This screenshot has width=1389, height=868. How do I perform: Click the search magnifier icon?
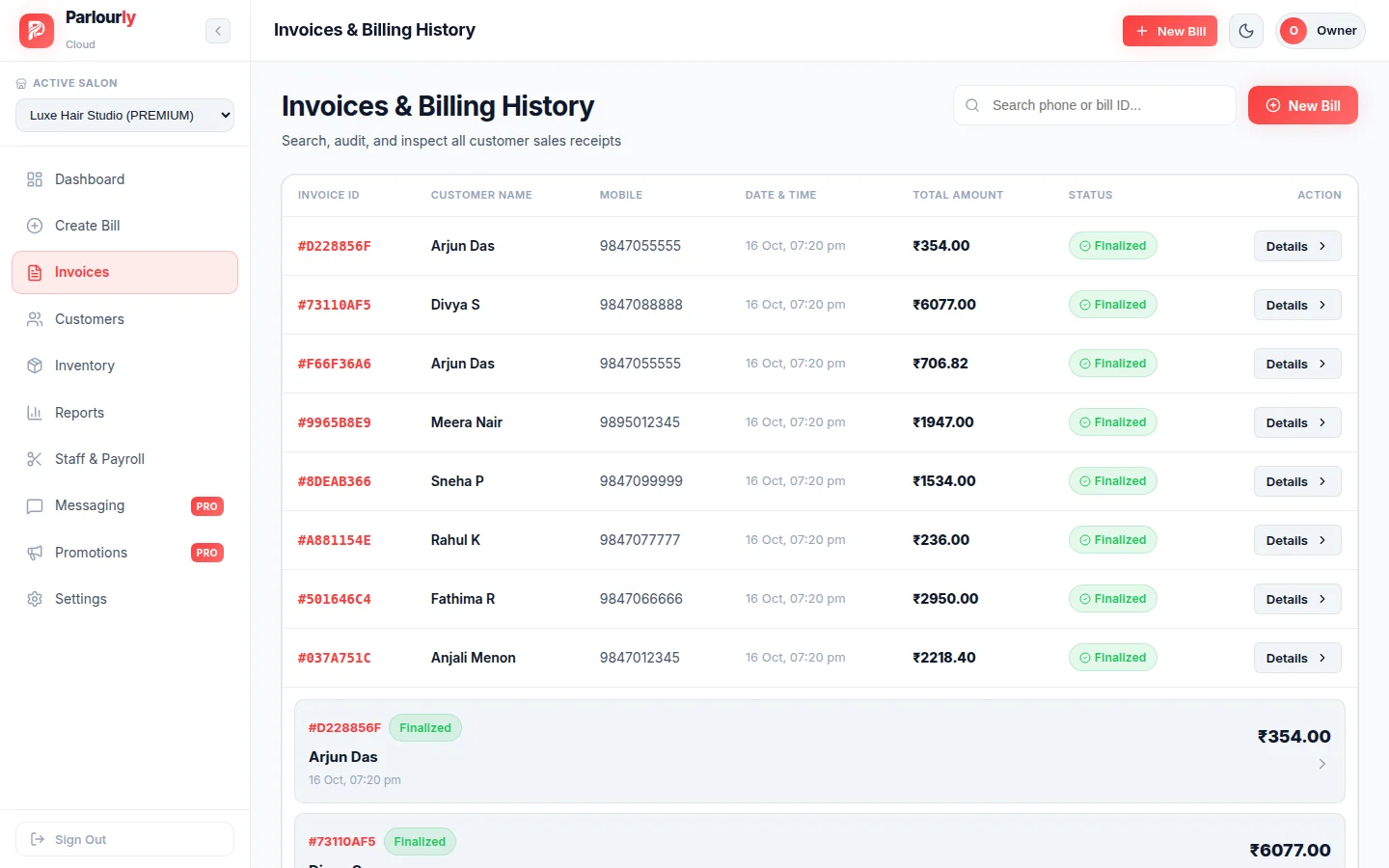[972, 105]
